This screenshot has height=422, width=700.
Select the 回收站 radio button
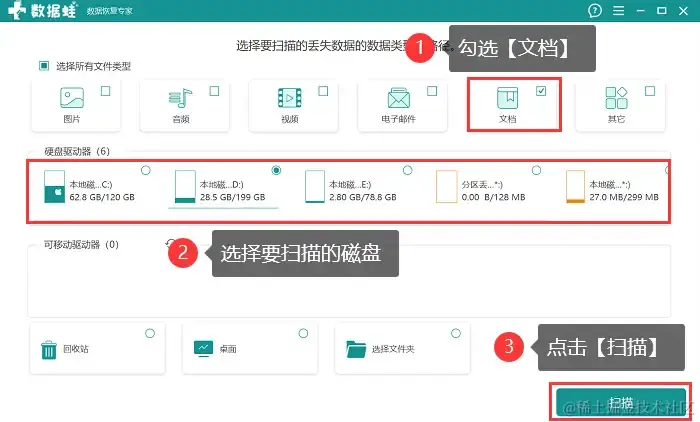(x=150, y=333)
